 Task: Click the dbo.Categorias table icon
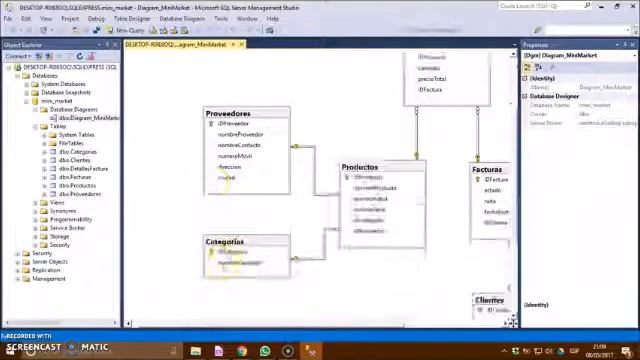[x=53, y=152]
